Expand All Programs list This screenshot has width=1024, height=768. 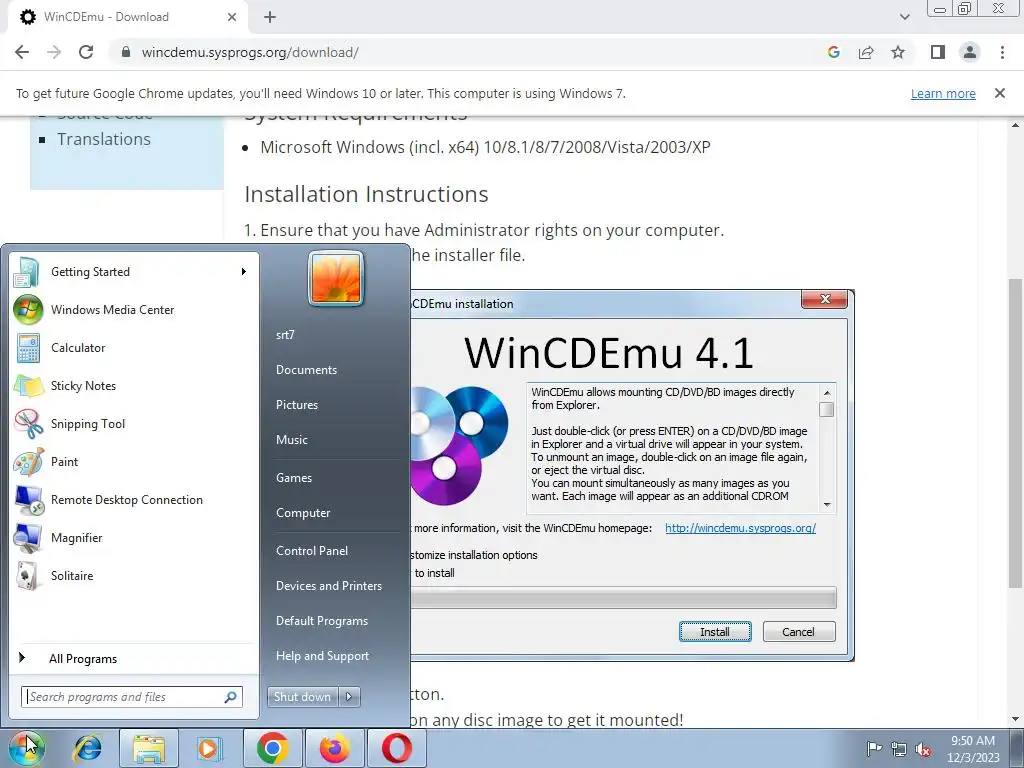pos(82,658)
